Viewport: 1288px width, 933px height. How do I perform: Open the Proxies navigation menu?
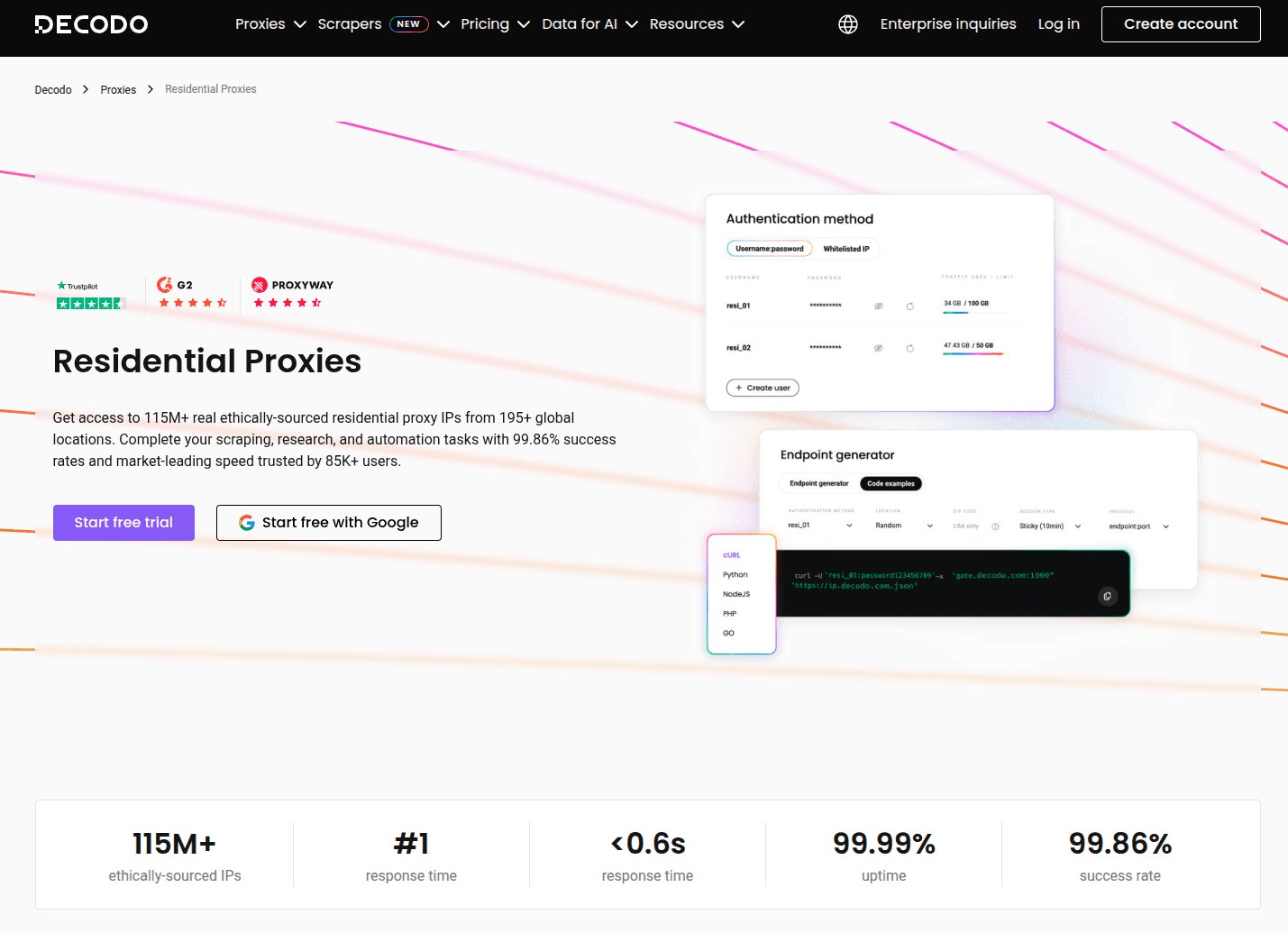point(260,24)
